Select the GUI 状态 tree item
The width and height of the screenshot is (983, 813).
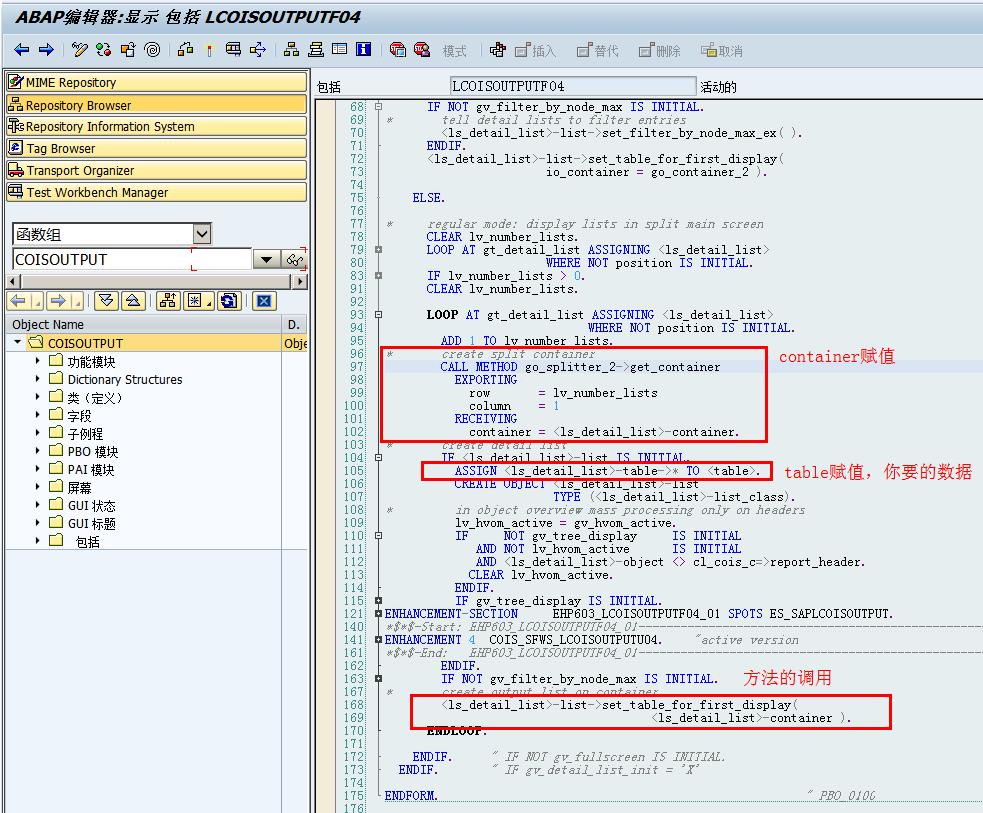(92, 506)
